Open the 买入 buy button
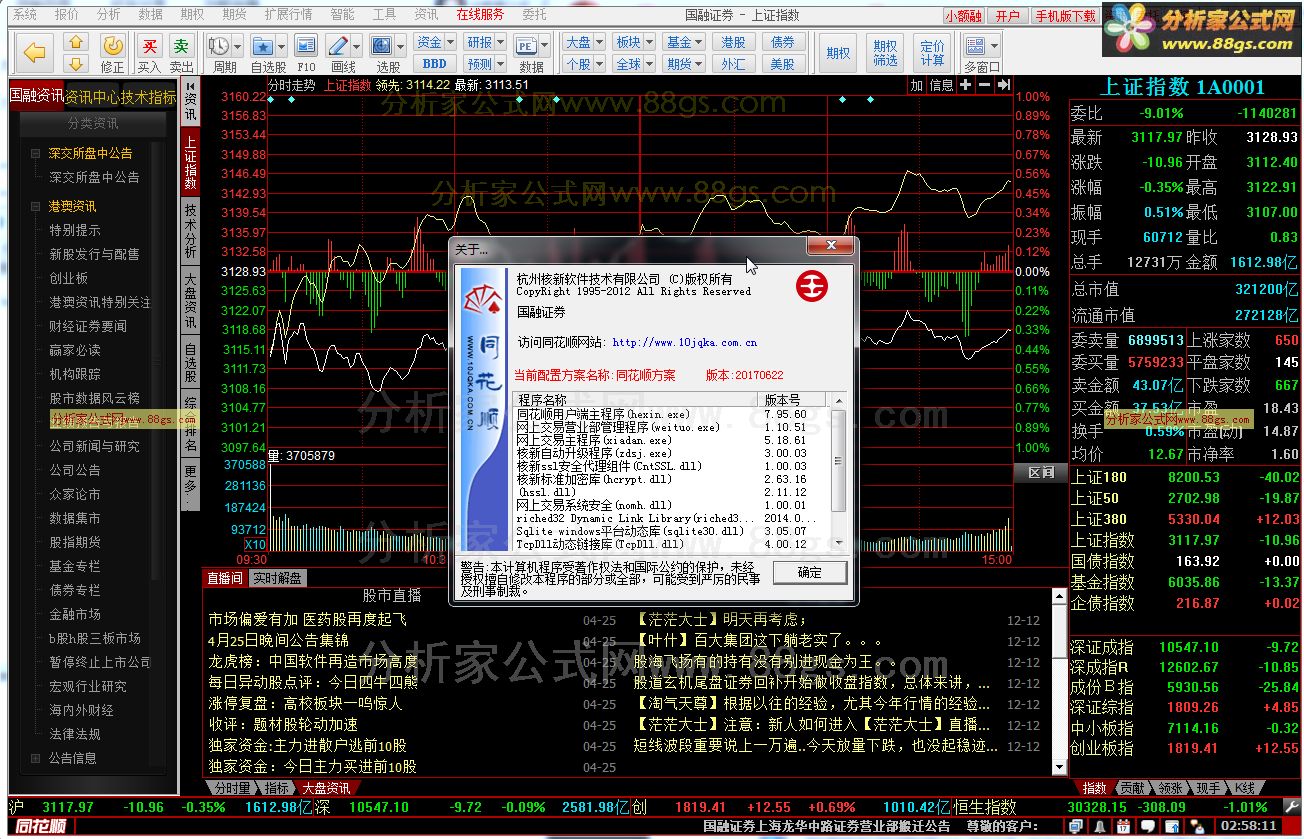 (x=150, y=45)
